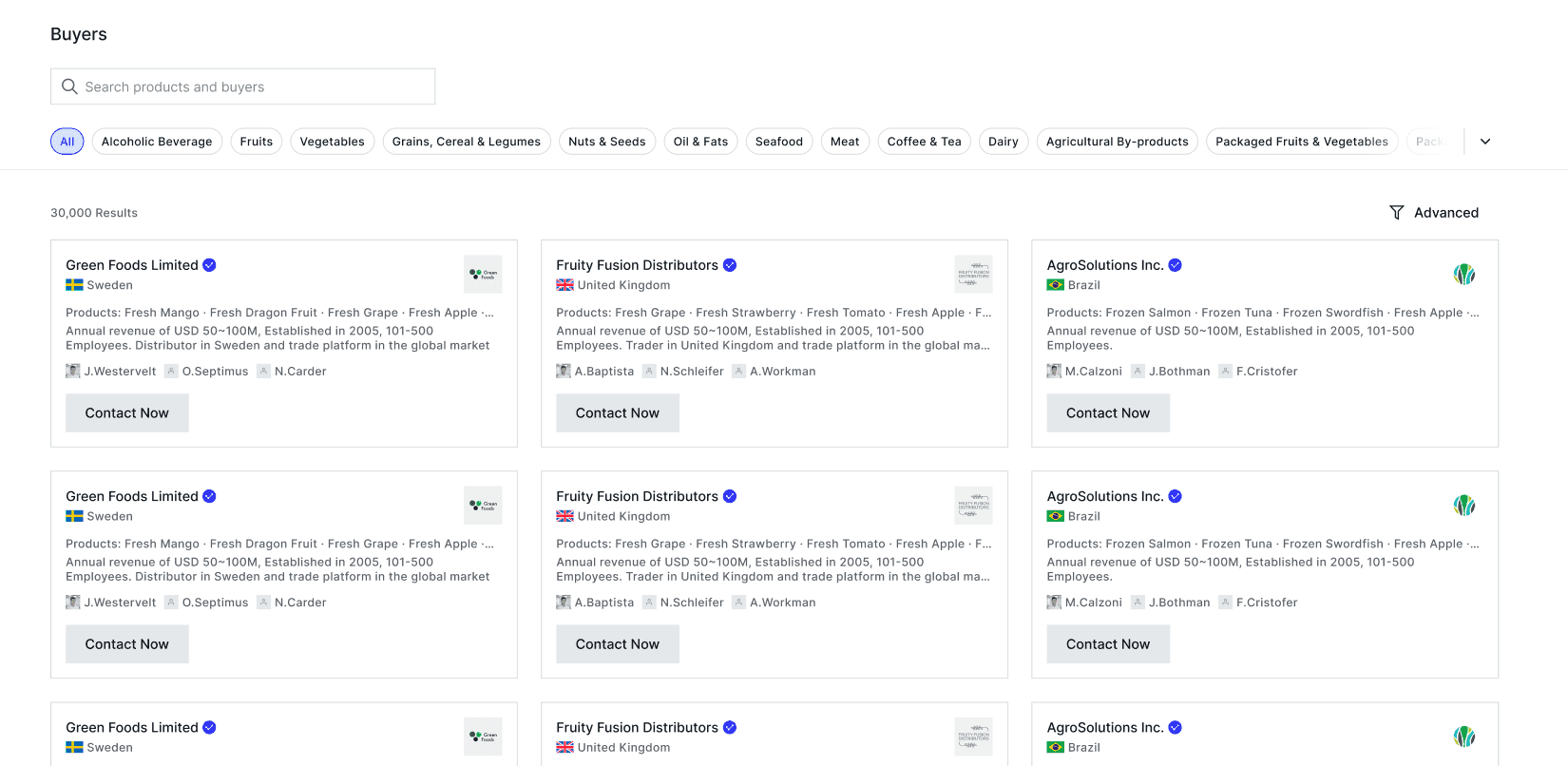Filter by Alcoholic Beverage category
The image size is (1568, 766).
pyautogui.click(x=157, y=142)
